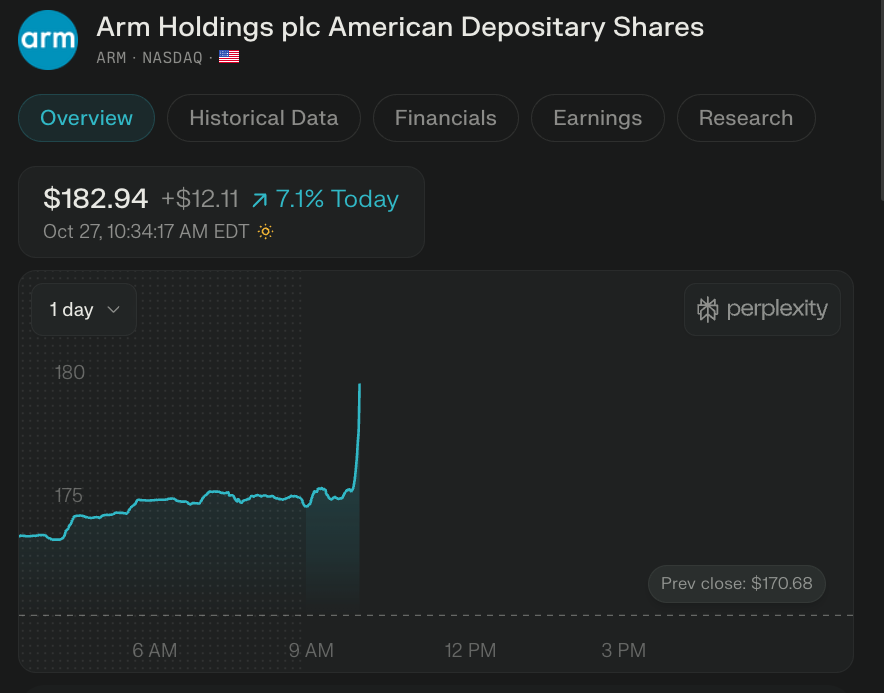
Task: Select the Overview tab
Action: point(86,118)
